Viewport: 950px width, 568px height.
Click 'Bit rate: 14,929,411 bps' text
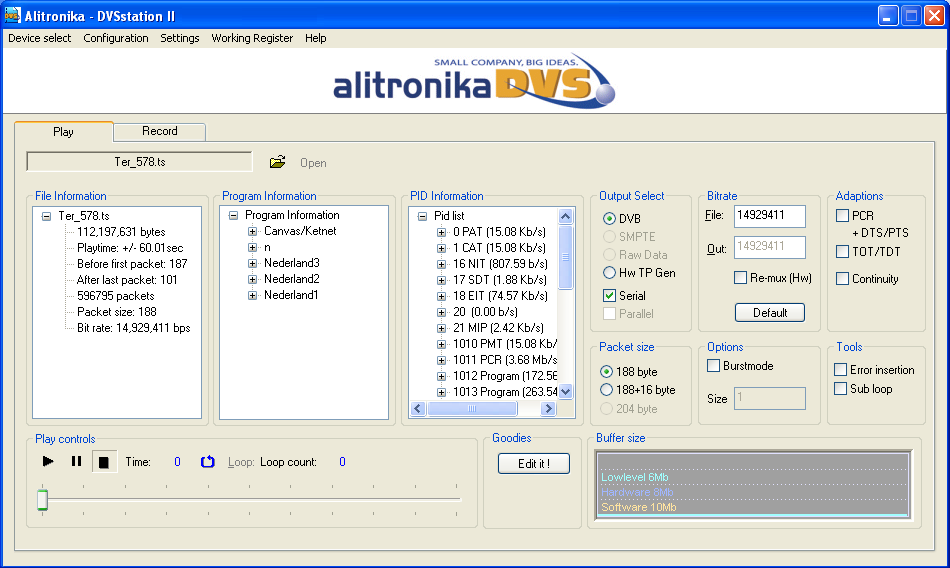click(133, 328)
